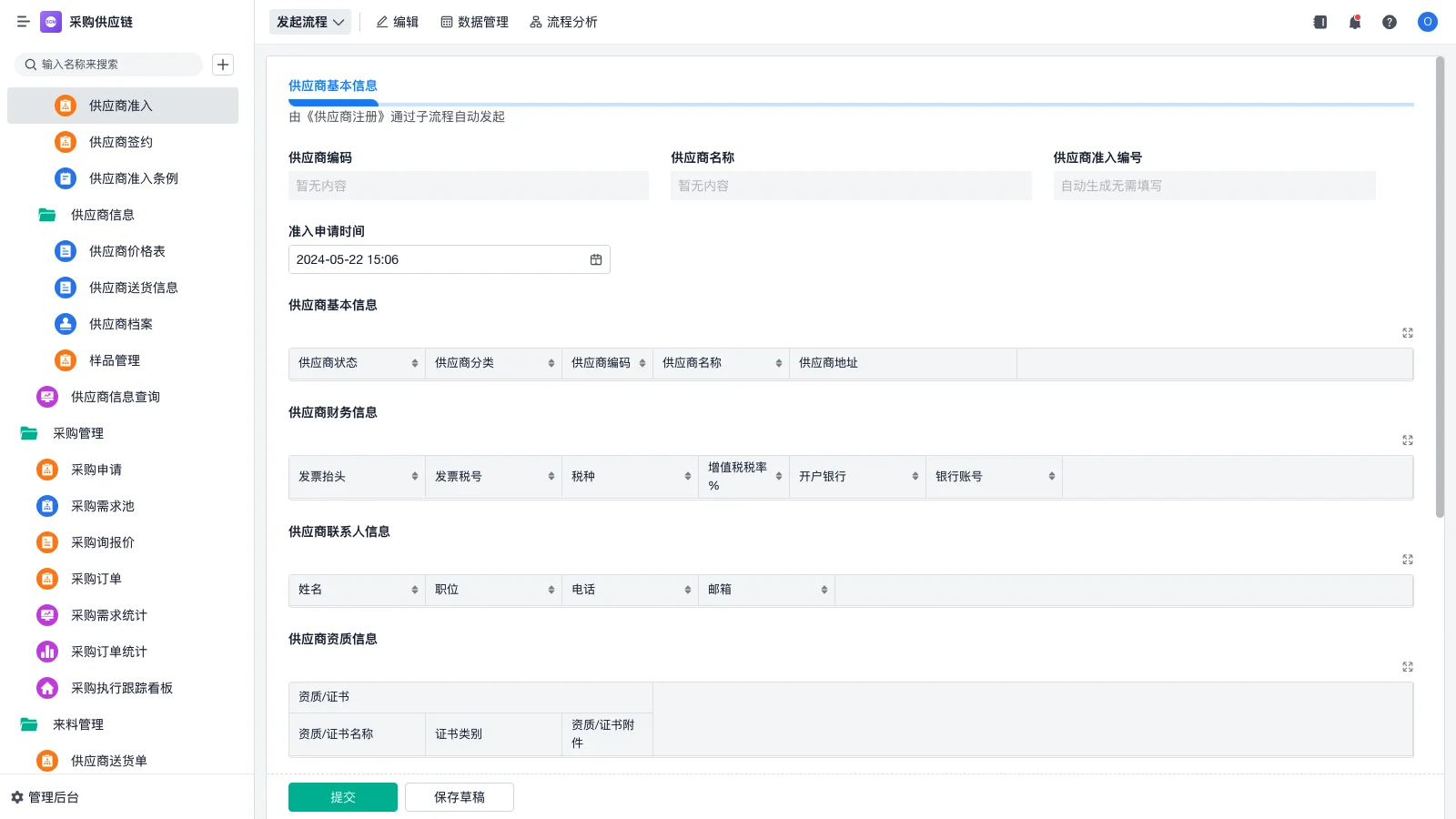Sort by 供应商状态 column

(x=415, y=363)
